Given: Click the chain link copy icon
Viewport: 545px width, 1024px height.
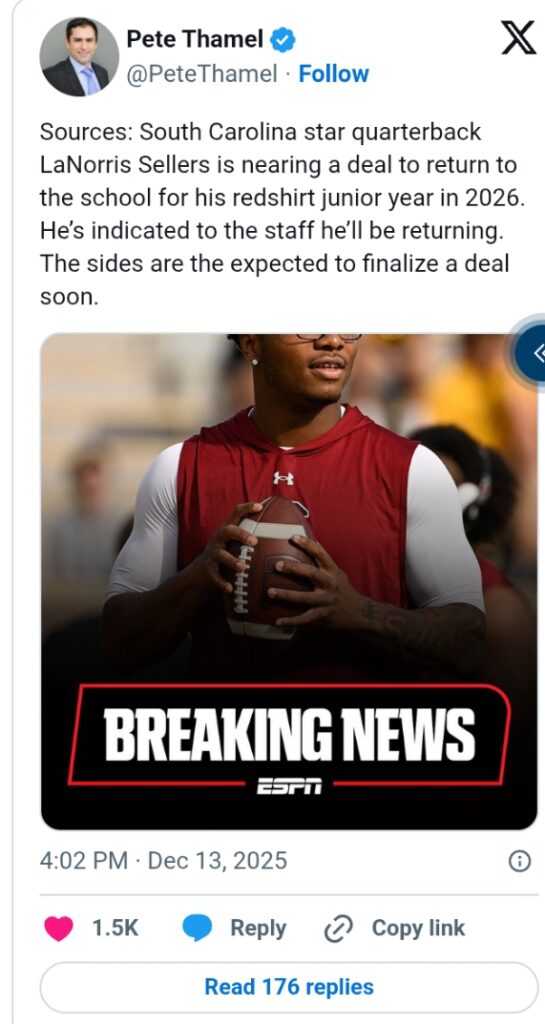Looking at the screenshot, I should [339, 928].
